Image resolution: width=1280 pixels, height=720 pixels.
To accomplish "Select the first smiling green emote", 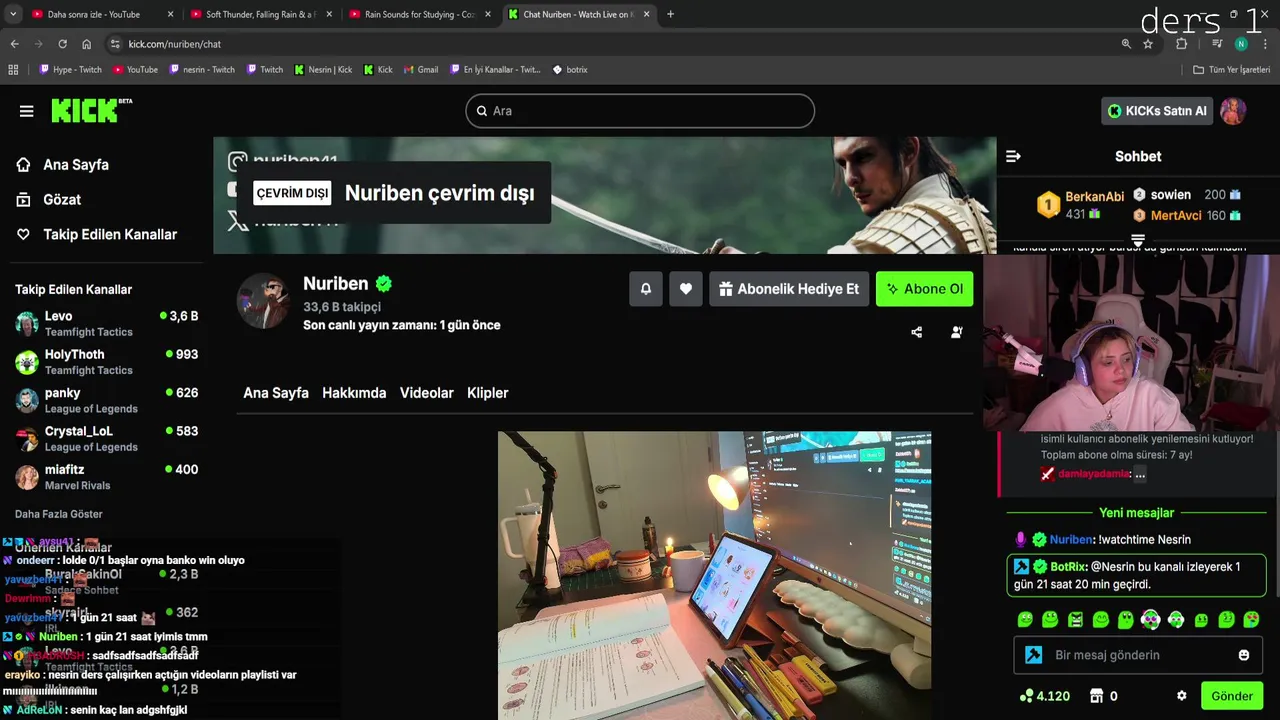I will (x=1025, y=620).
